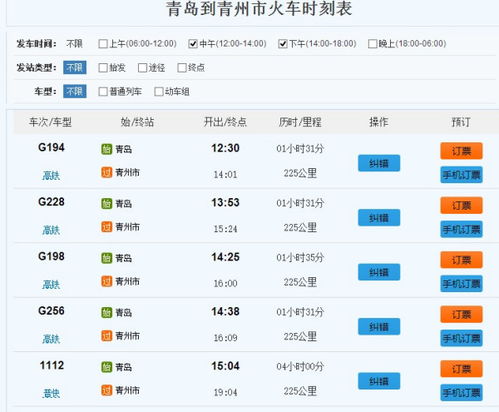Click the 订票 button for train 1112
Screen dimensions: 499x412
coord(461,369)
